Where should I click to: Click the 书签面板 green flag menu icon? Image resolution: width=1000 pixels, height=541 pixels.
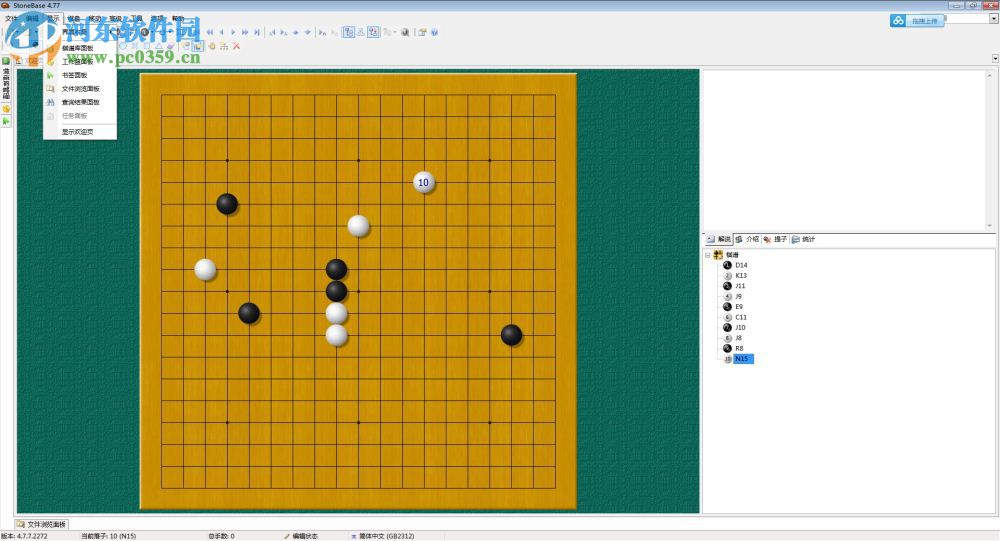tap(50, 75)
